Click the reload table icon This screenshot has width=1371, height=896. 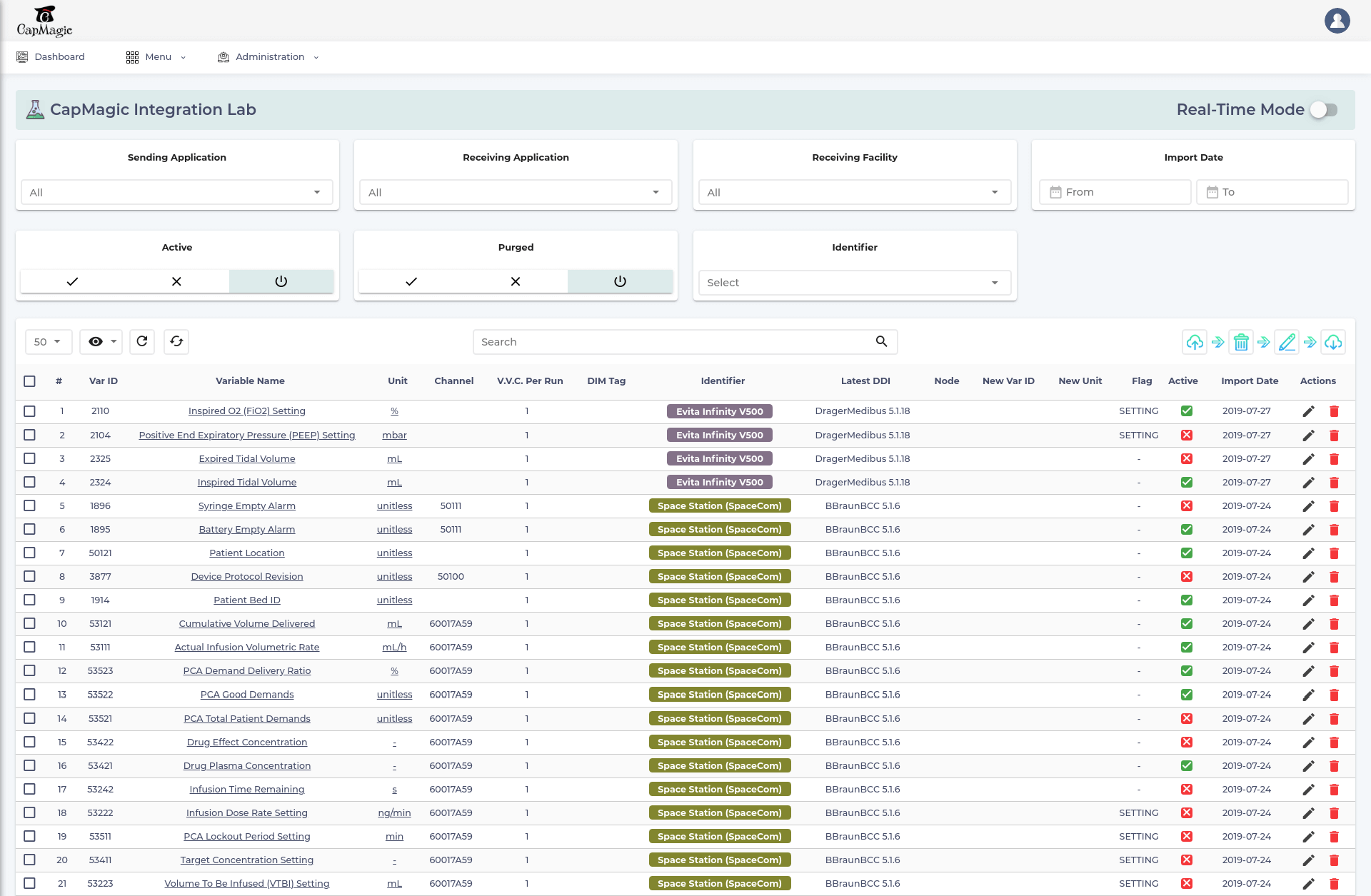coord(142,341)
